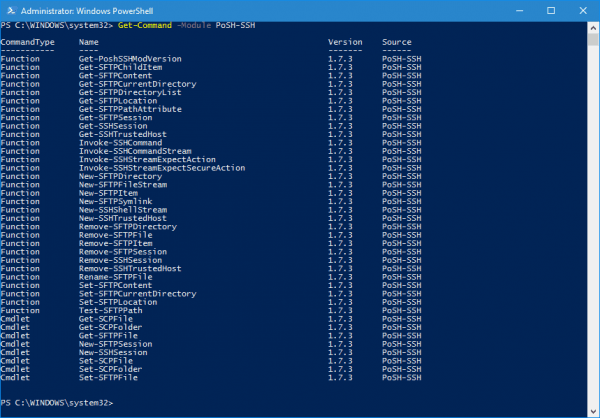Click the 'Get-SFTPFile' cmdlet name
The height and width of the screenshot is (418, 600).
coord(108,336)
